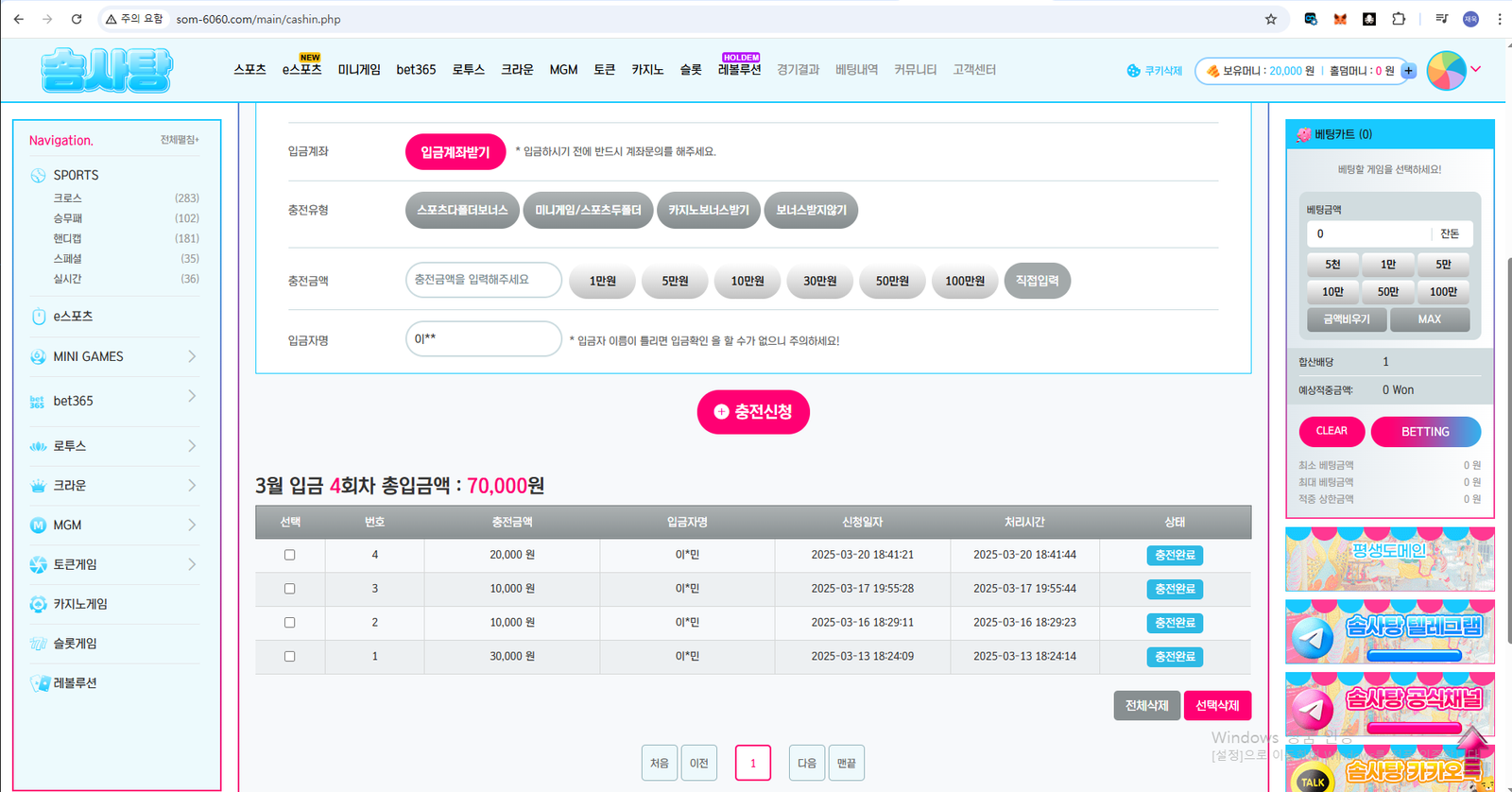Click the 쿠키삭제 cookie icon link

click(1154, 71)
